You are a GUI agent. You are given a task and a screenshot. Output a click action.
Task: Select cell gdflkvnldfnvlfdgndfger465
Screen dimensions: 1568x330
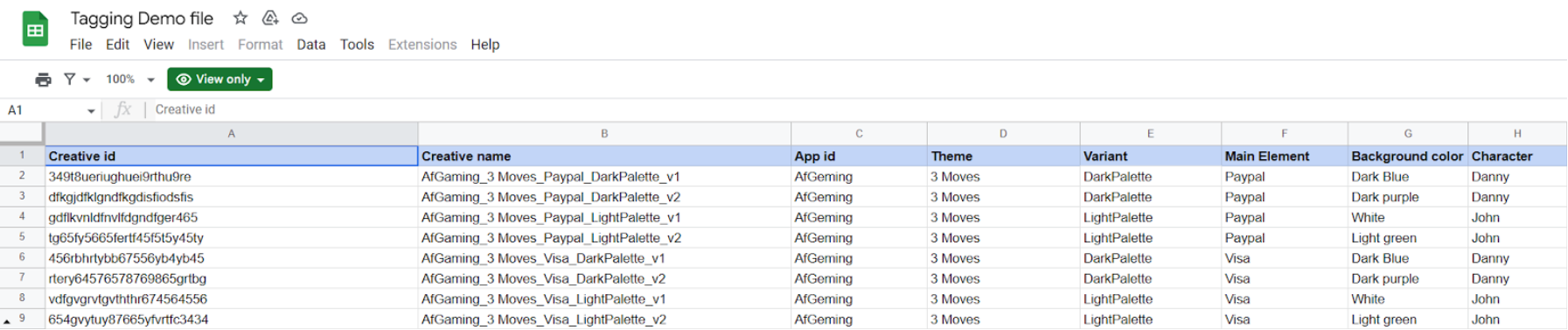[x=231, y=217]
